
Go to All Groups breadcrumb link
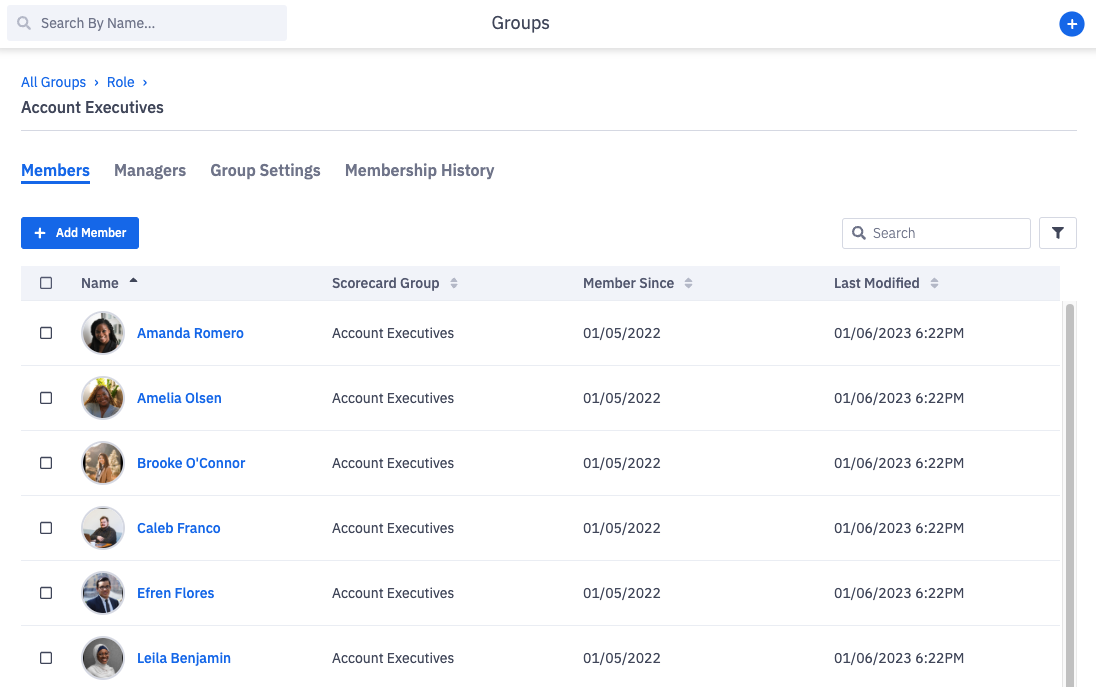pyautogui.click(x=53, y=82)
